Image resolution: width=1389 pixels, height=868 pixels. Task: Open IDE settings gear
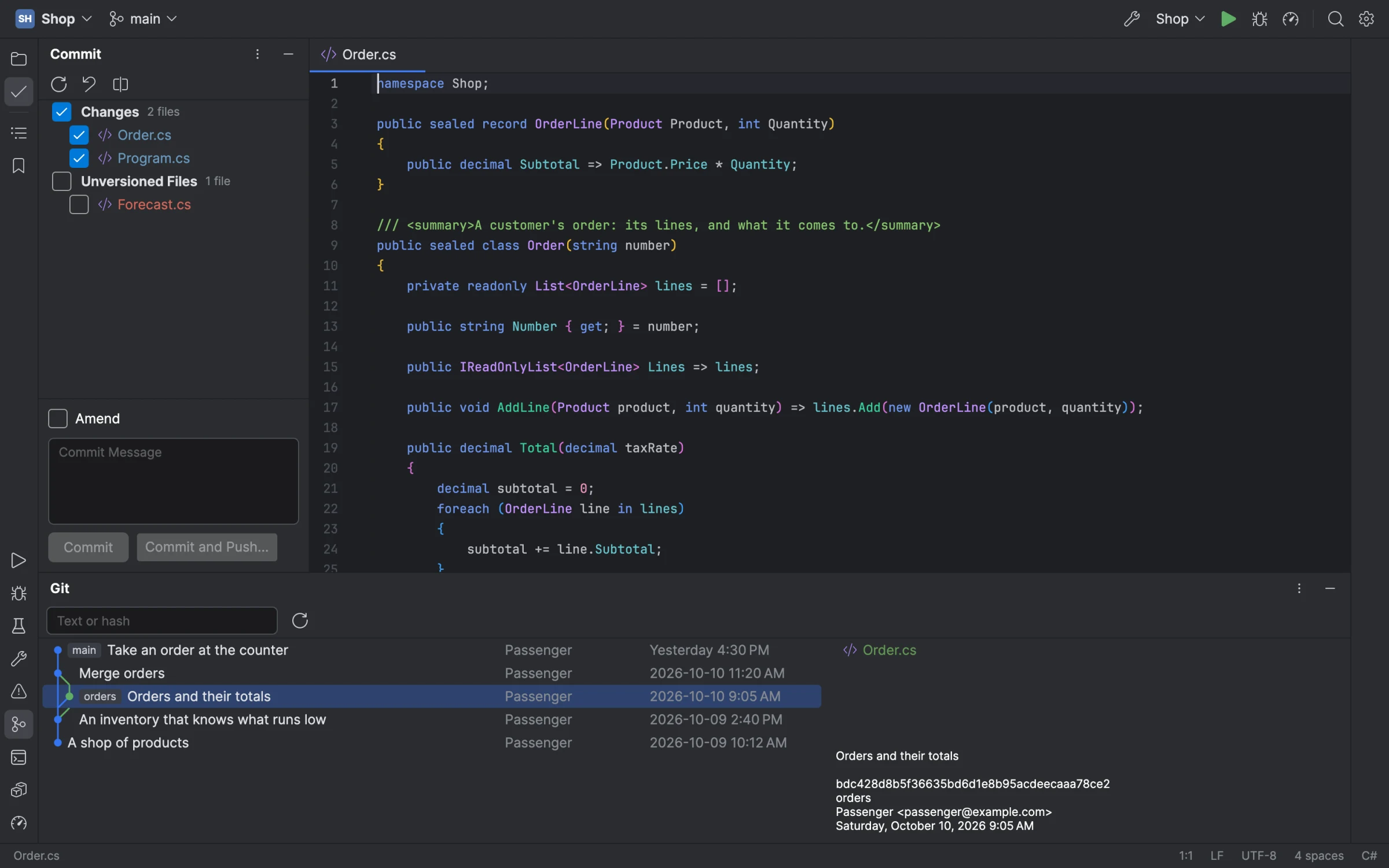(1366, 19)
